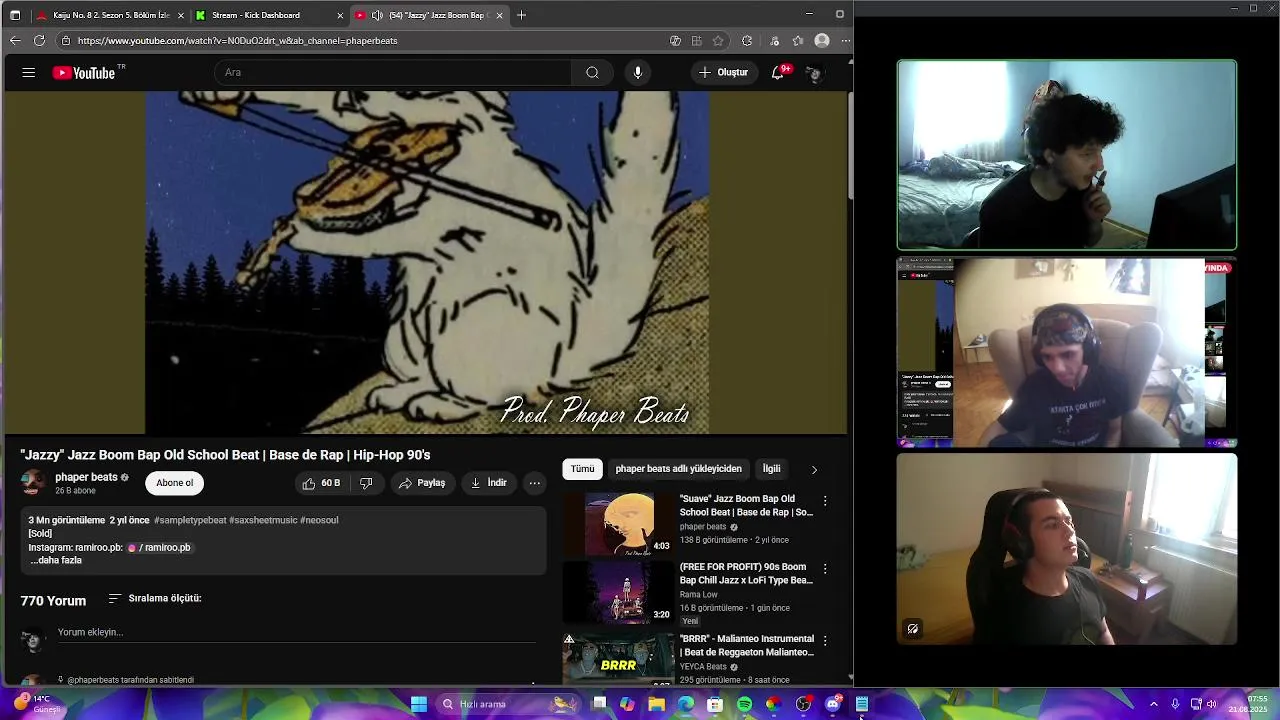Click the taskbar volume speaker icon
Image resolution: width=1280 pixels, height=720 pixels.
pos(1212,704)
